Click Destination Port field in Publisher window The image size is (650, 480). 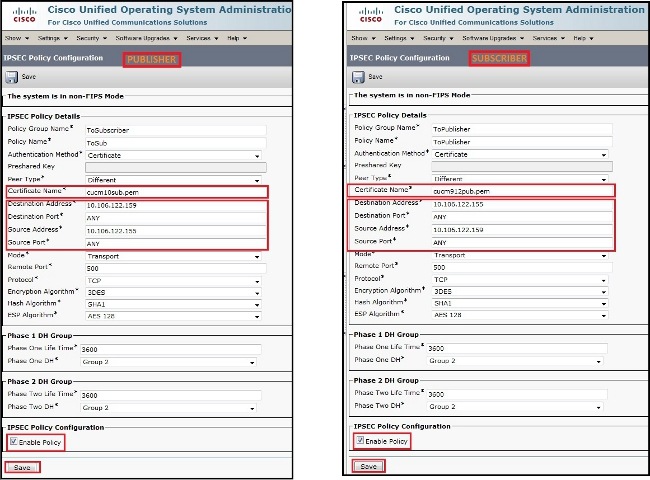pos(176,218)
